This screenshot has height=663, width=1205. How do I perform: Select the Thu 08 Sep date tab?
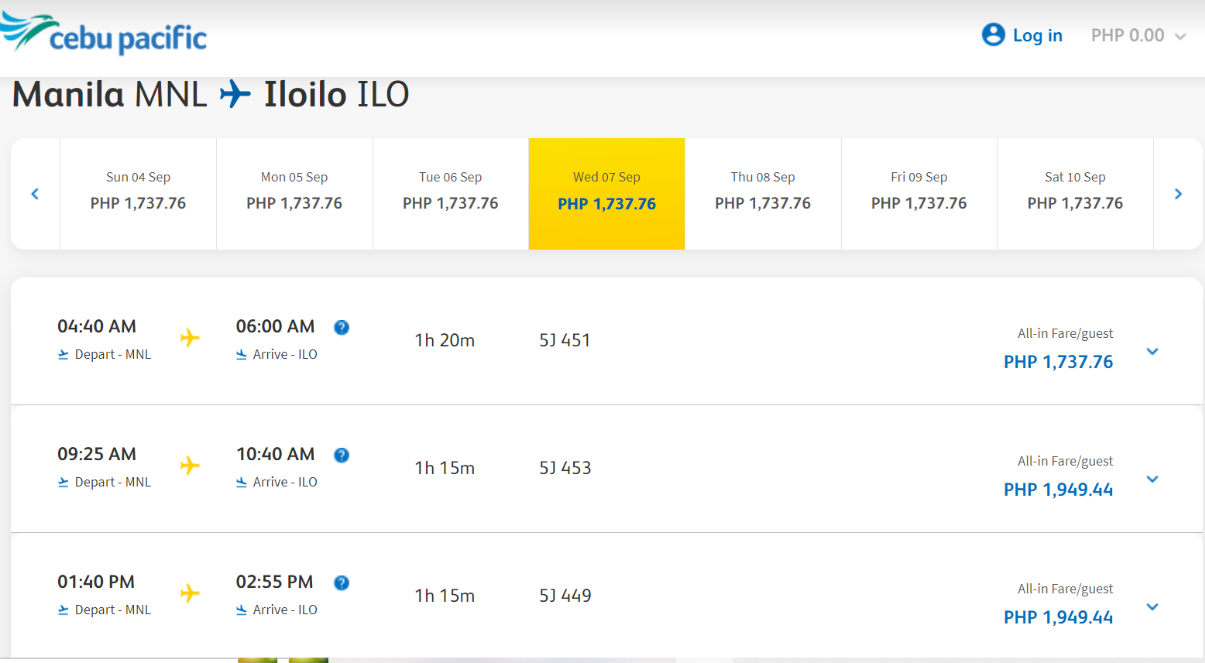click(763, 193)
